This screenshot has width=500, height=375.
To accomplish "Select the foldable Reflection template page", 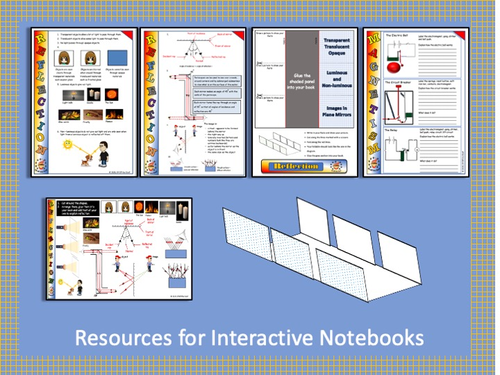I will pyautogui.click(x=305, y=102).
